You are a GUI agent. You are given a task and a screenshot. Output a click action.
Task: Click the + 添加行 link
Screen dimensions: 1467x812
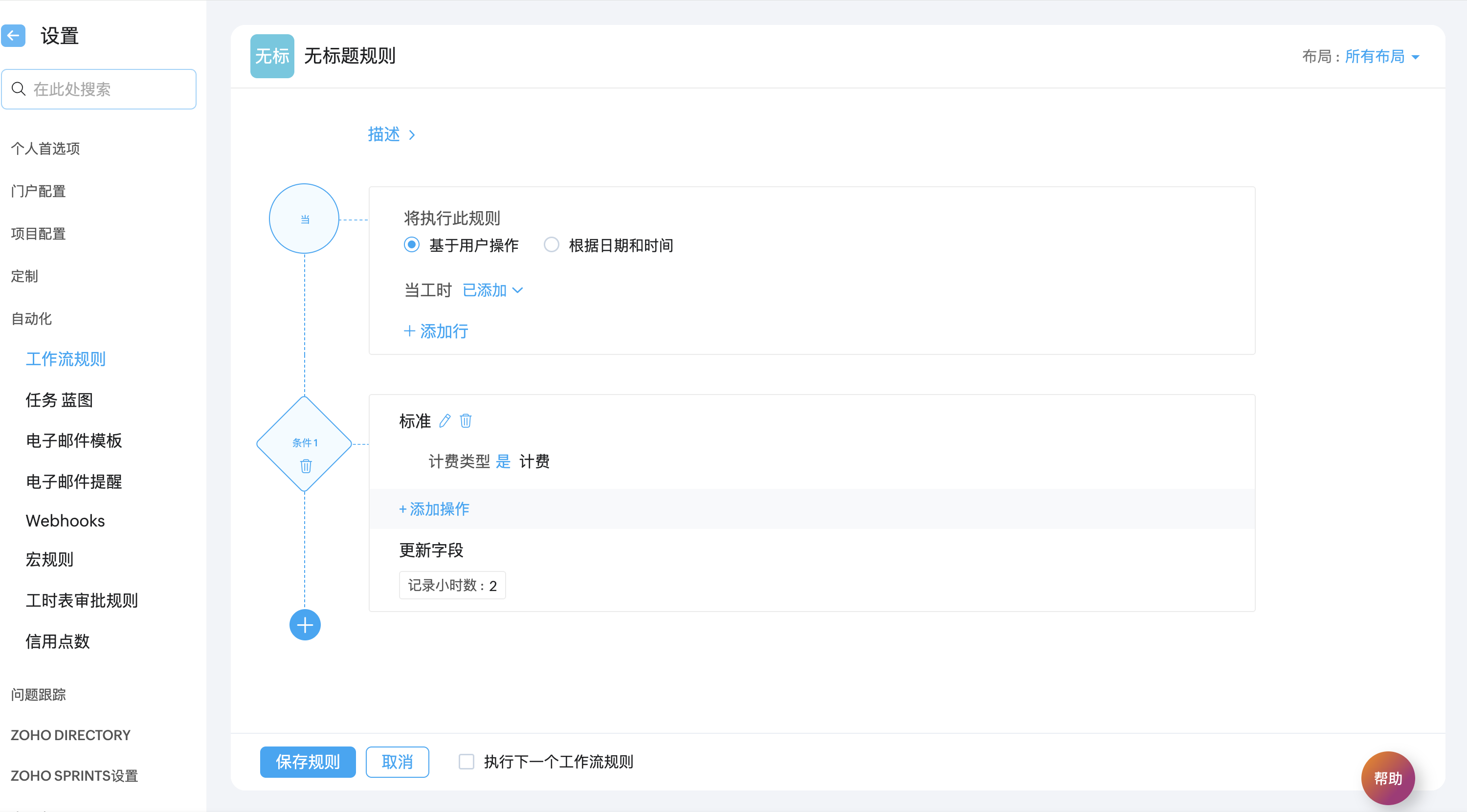(x=436, y=331)
